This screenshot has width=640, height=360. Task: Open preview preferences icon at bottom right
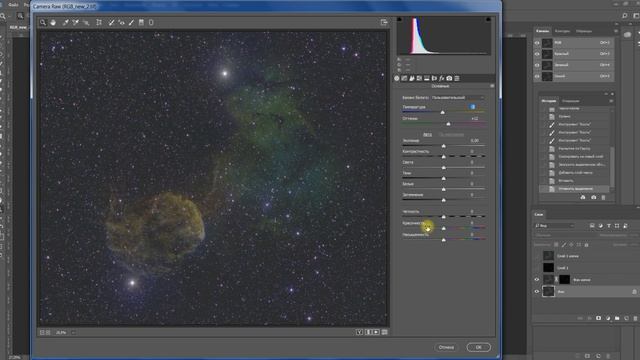(x=384, y=332)
